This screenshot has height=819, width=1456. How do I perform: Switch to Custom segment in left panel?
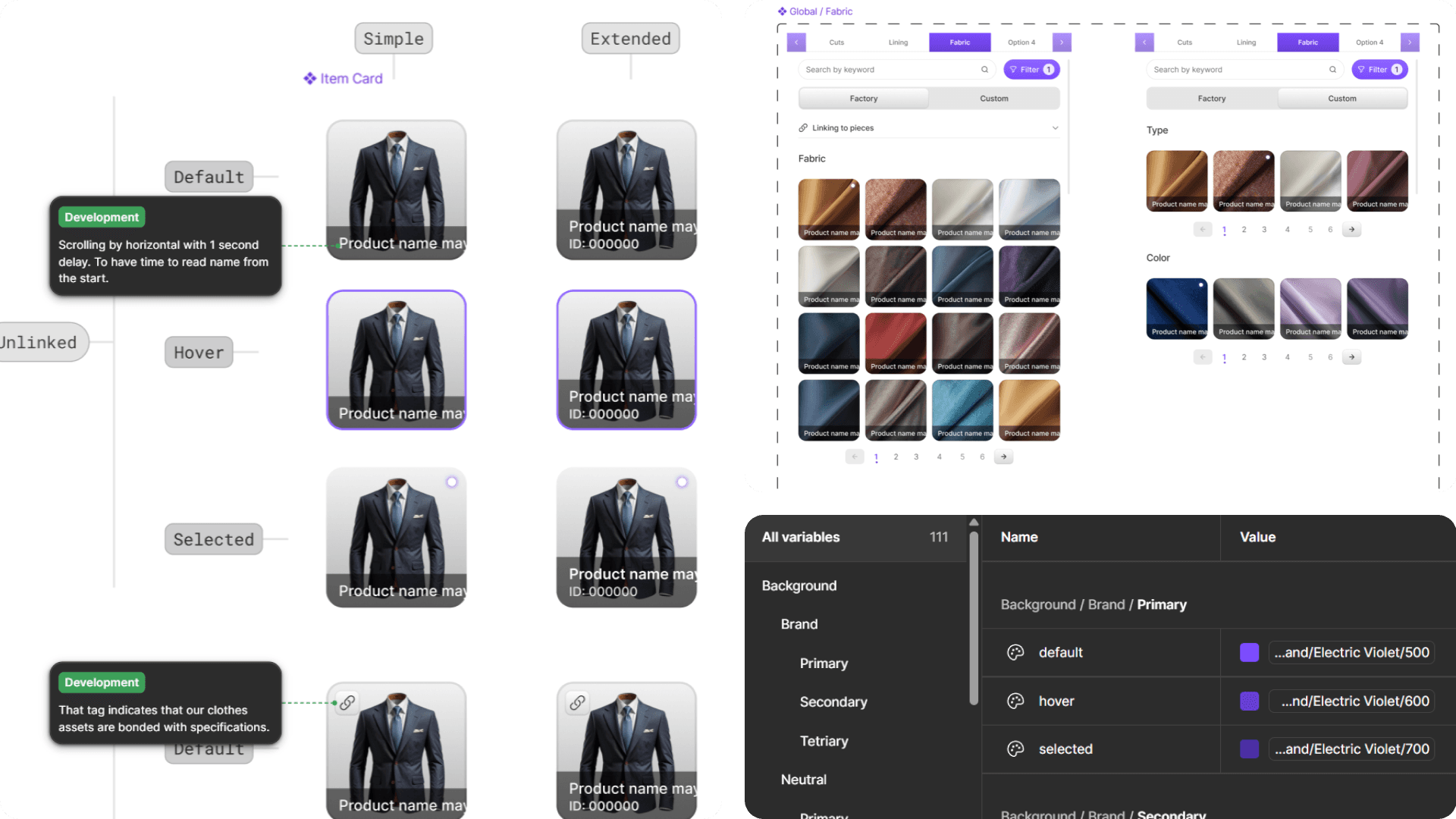point(993,99)
